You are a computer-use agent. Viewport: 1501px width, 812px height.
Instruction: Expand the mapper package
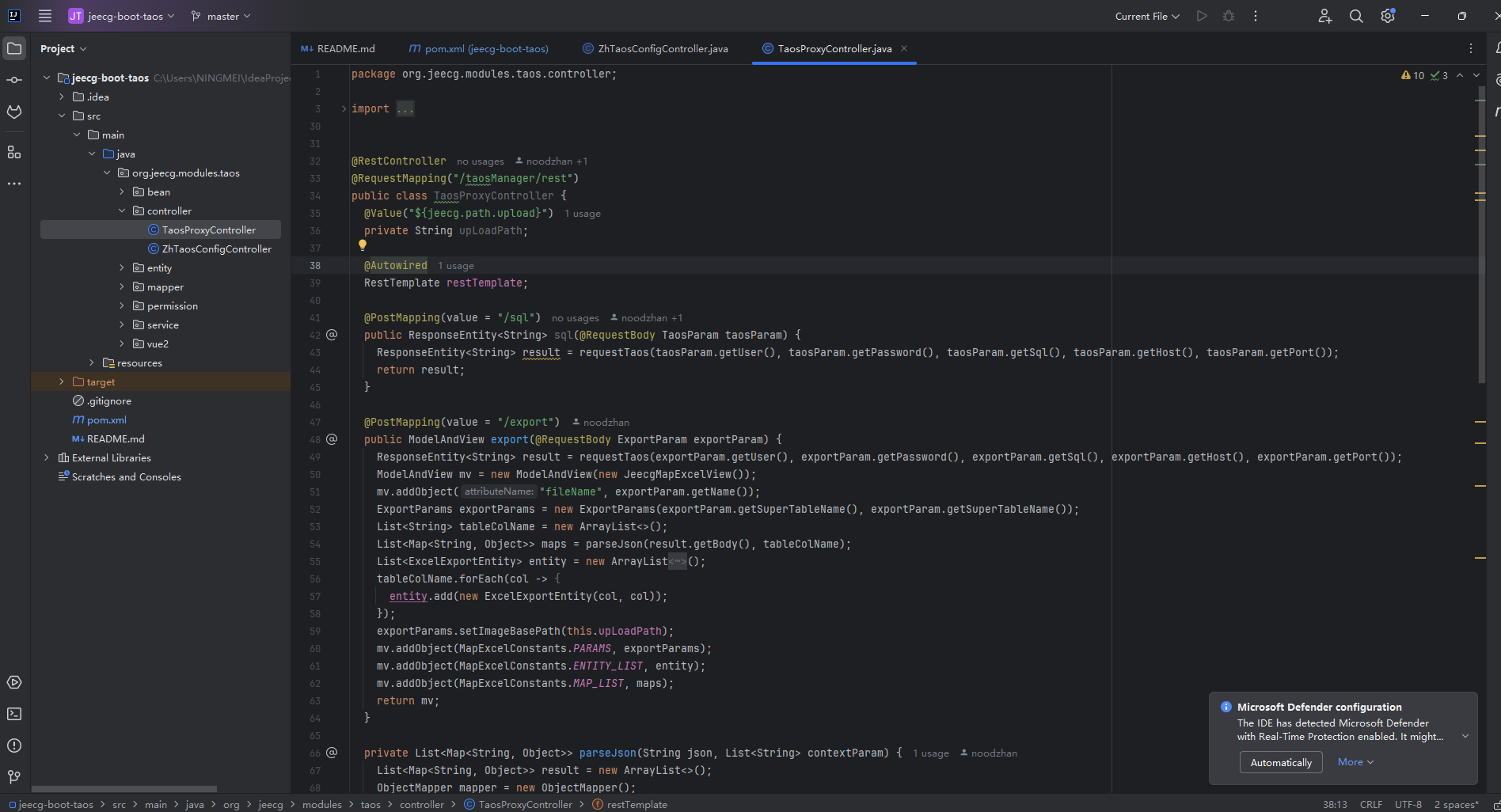pyautogui.click(x=122, y=286)
